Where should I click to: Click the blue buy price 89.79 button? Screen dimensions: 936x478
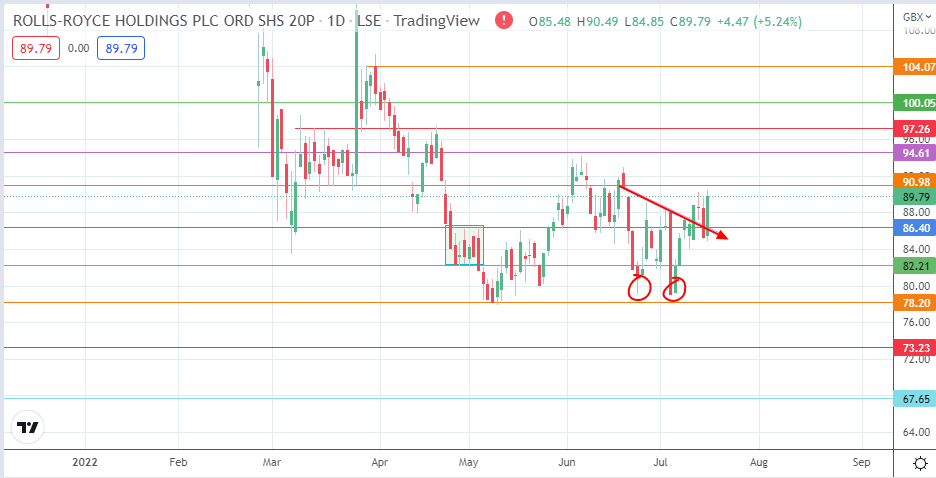[121, 48]
